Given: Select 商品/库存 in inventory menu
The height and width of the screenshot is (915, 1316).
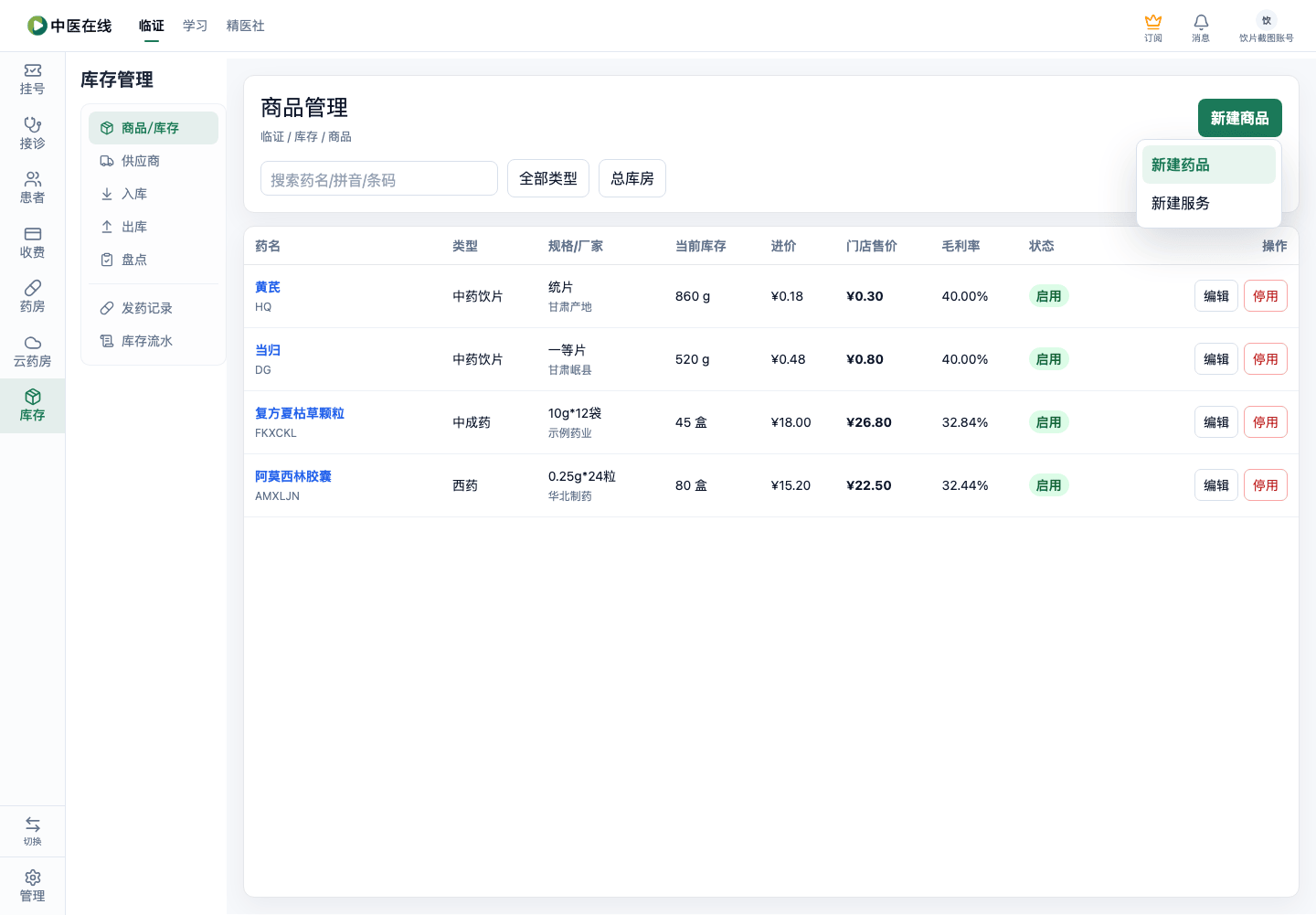Looking at the screenshot, I should [x=154, y=128].
